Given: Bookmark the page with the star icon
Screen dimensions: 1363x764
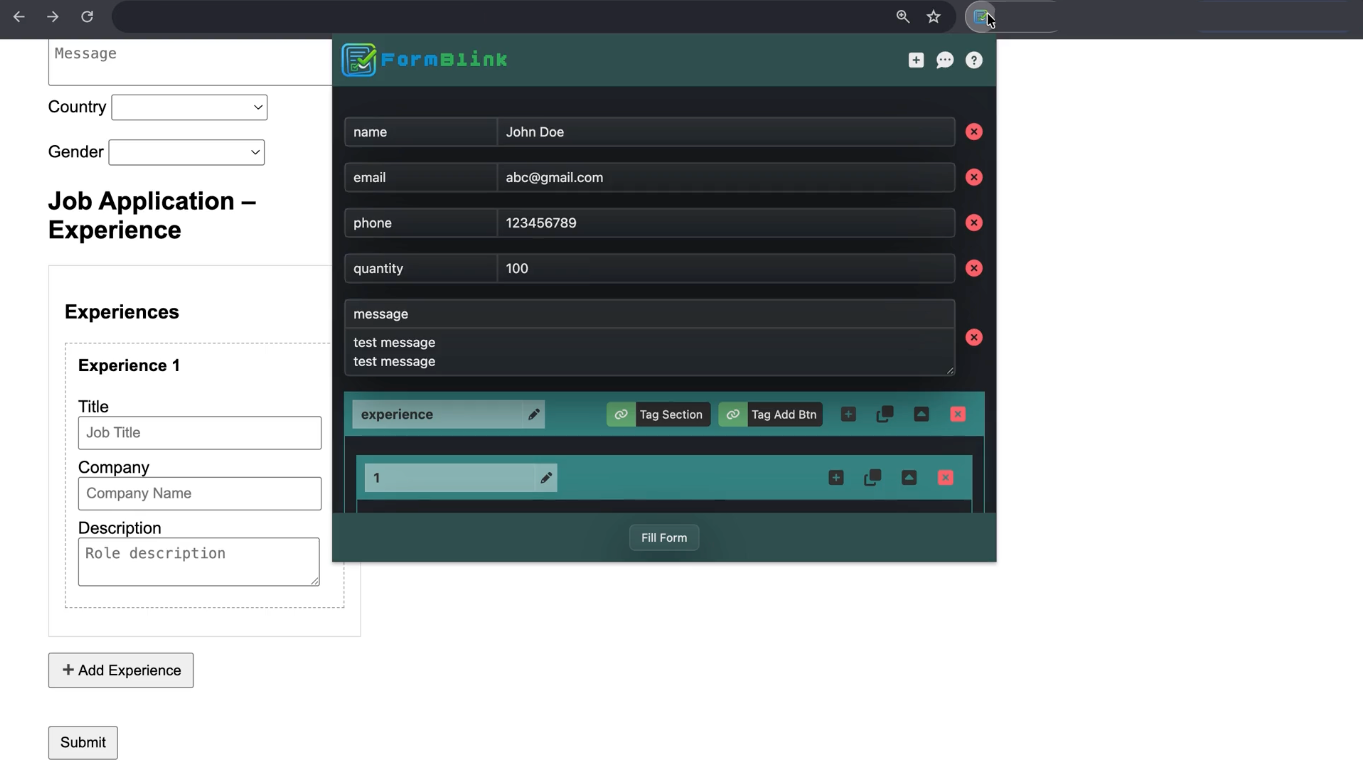Looking at the screenshot, I should coord(933,17).
